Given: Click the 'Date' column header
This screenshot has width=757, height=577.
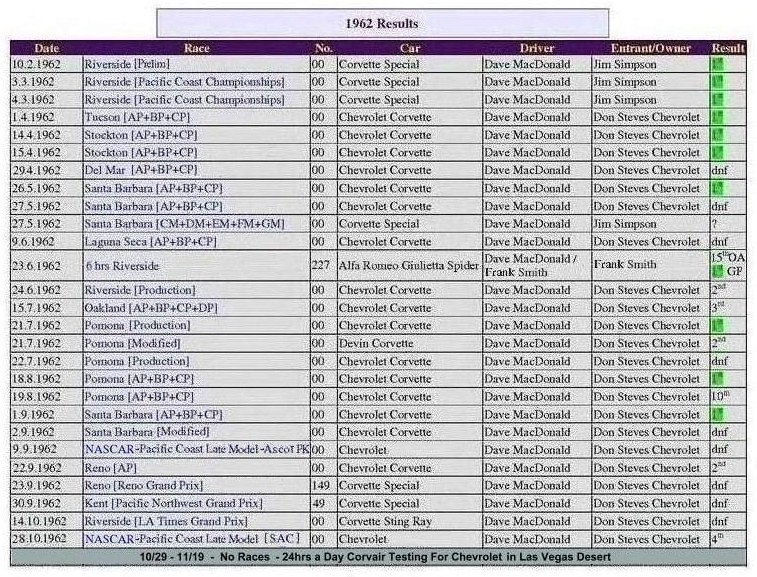Looking at the screenshot, I should (46, 48).
